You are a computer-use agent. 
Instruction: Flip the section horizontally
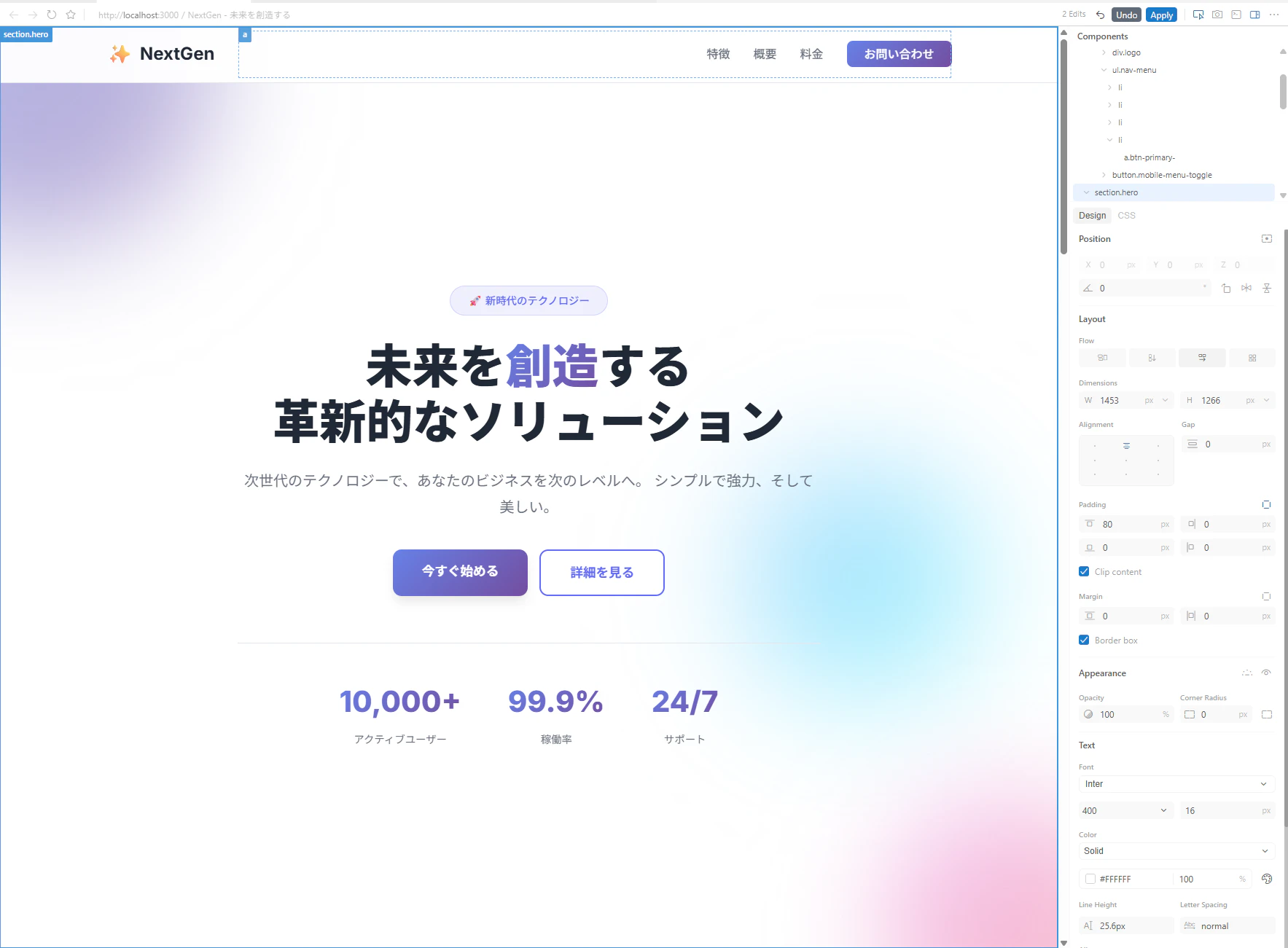[1246, 288]
